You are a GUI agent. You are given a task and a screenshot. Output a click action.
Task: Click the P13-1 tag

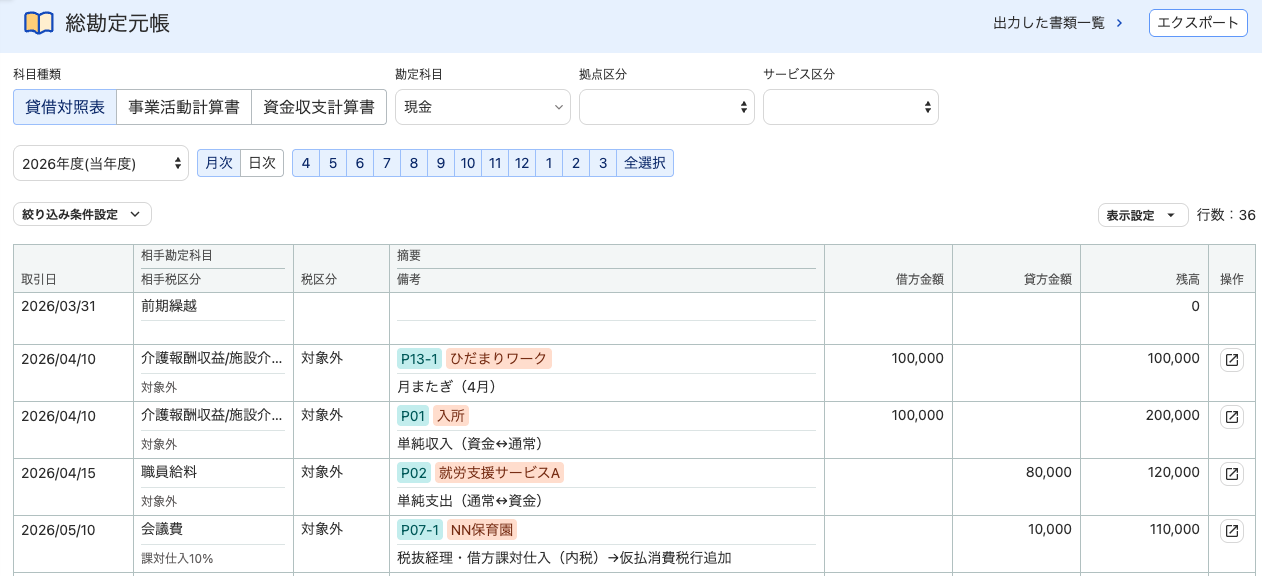point(419,358)
